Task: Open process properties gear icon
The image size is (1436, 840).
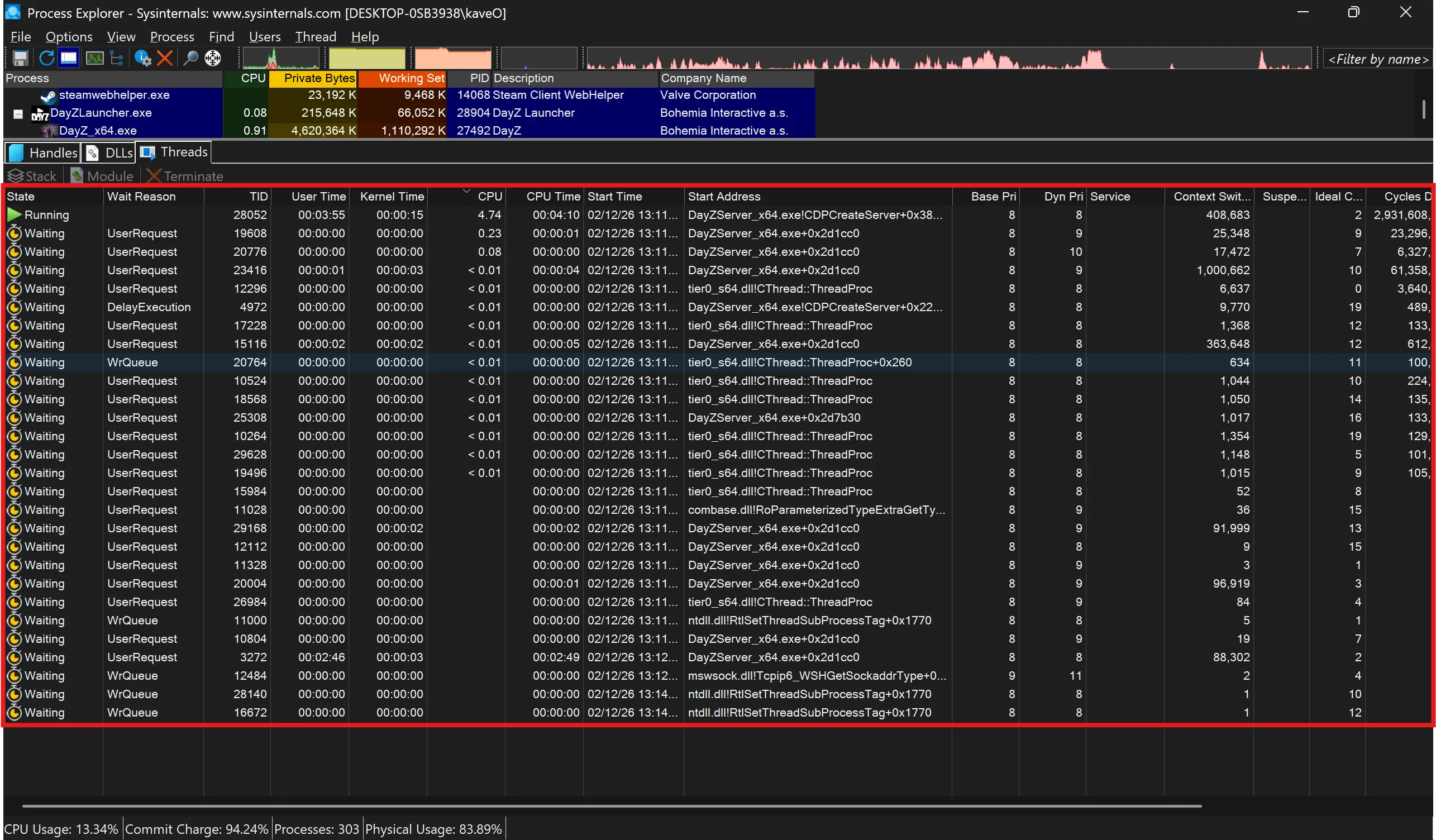Action: [x=142, y=58]
